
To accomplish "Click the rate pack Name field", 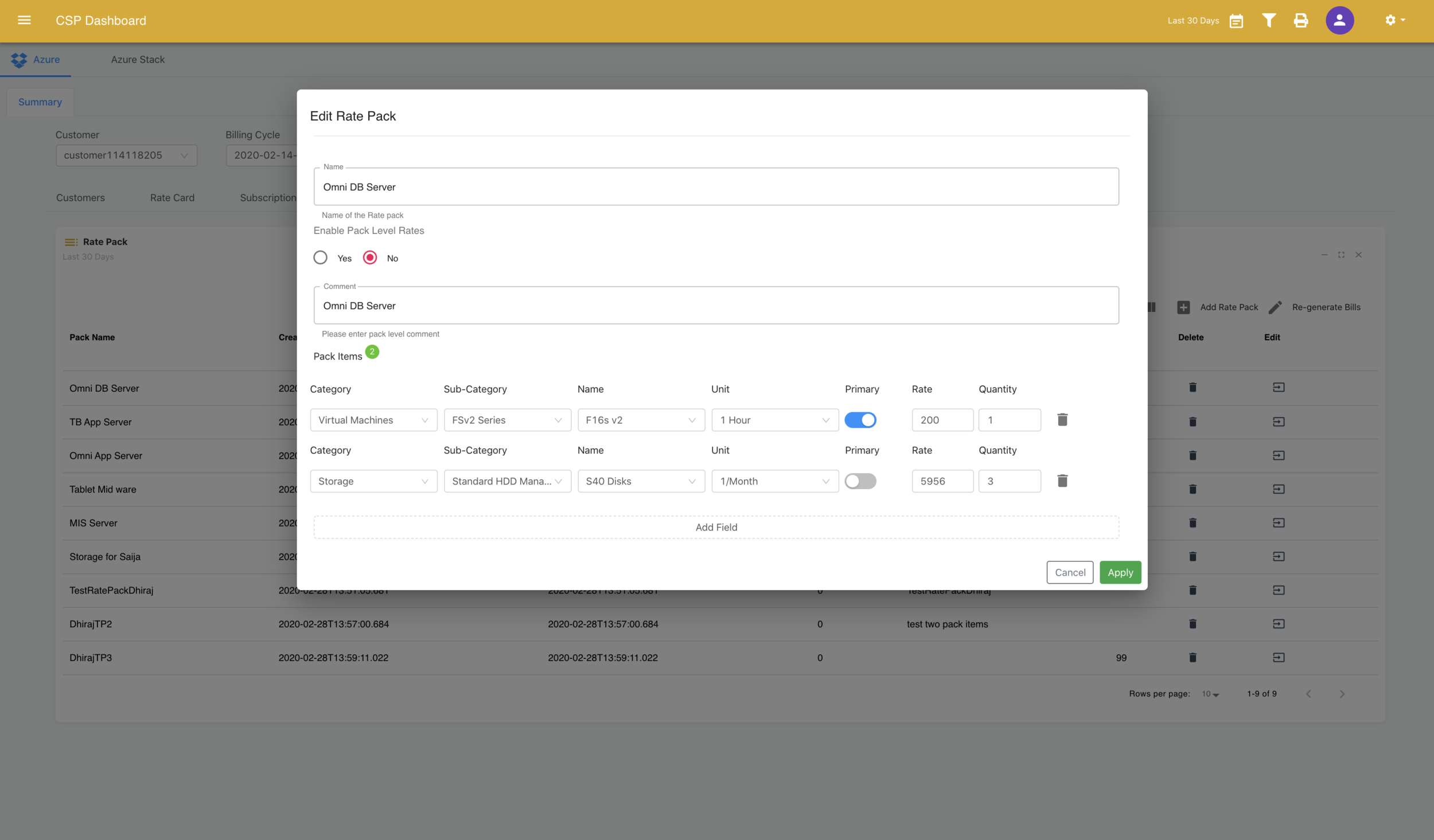I will (x=716, y=187).
